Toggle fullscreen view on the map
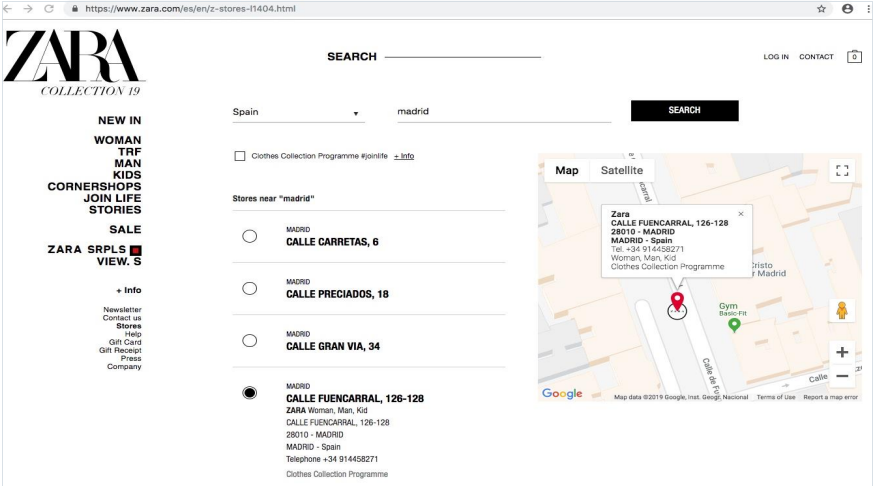This screenshot has height=486, width=874. click(x=842, y=171)
